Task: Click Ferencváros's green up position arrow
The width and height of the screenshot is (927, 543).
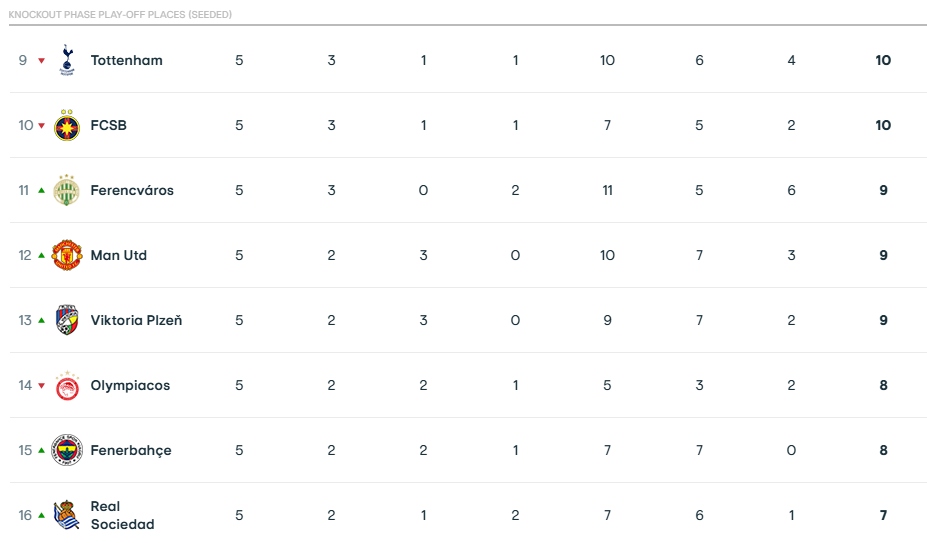Action: pos(41,190)
